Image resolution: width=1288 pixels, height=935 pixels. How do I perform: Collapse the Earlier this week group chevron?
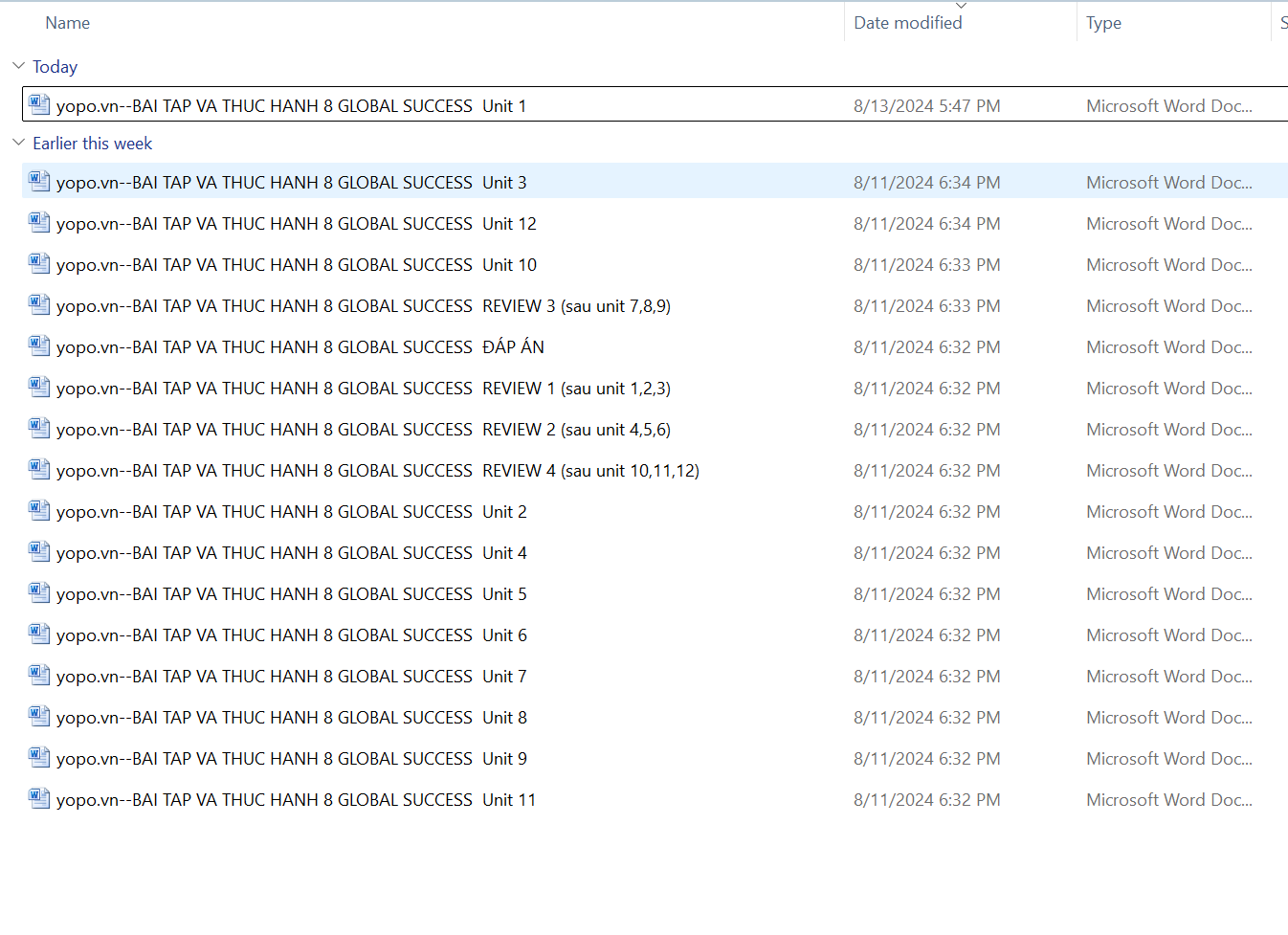(x=18, y=143)
